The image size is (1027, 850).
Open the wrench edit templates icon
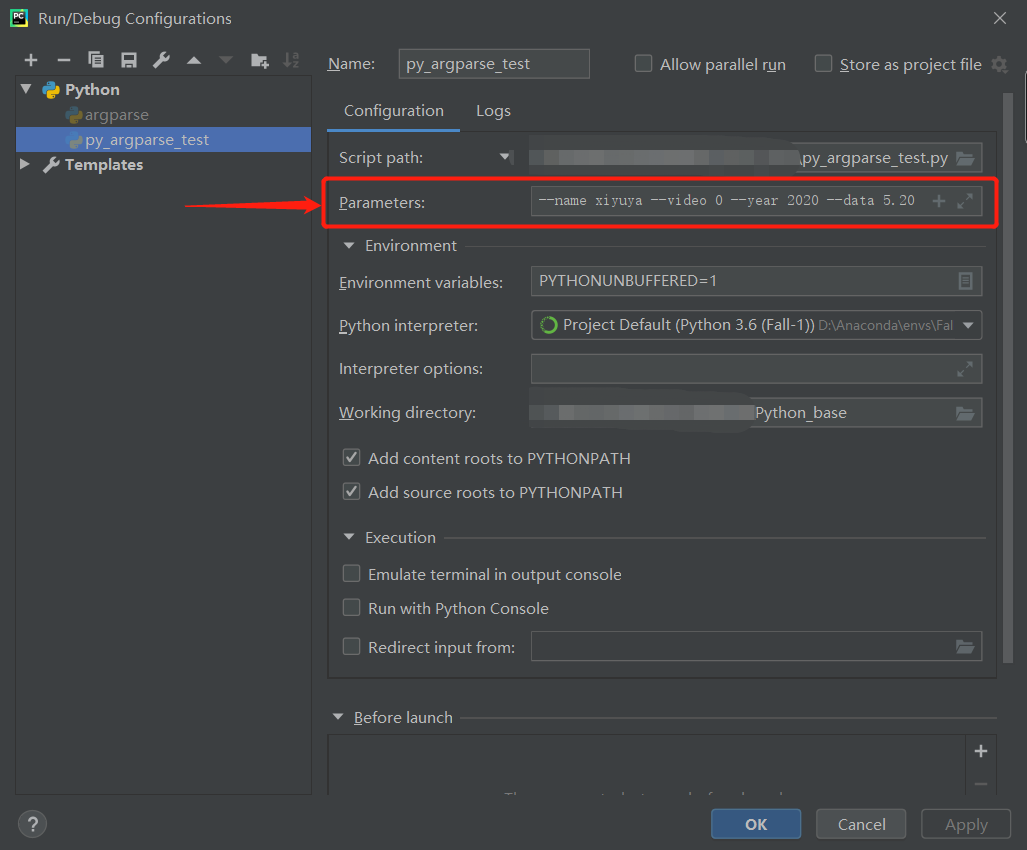(161, 60)
